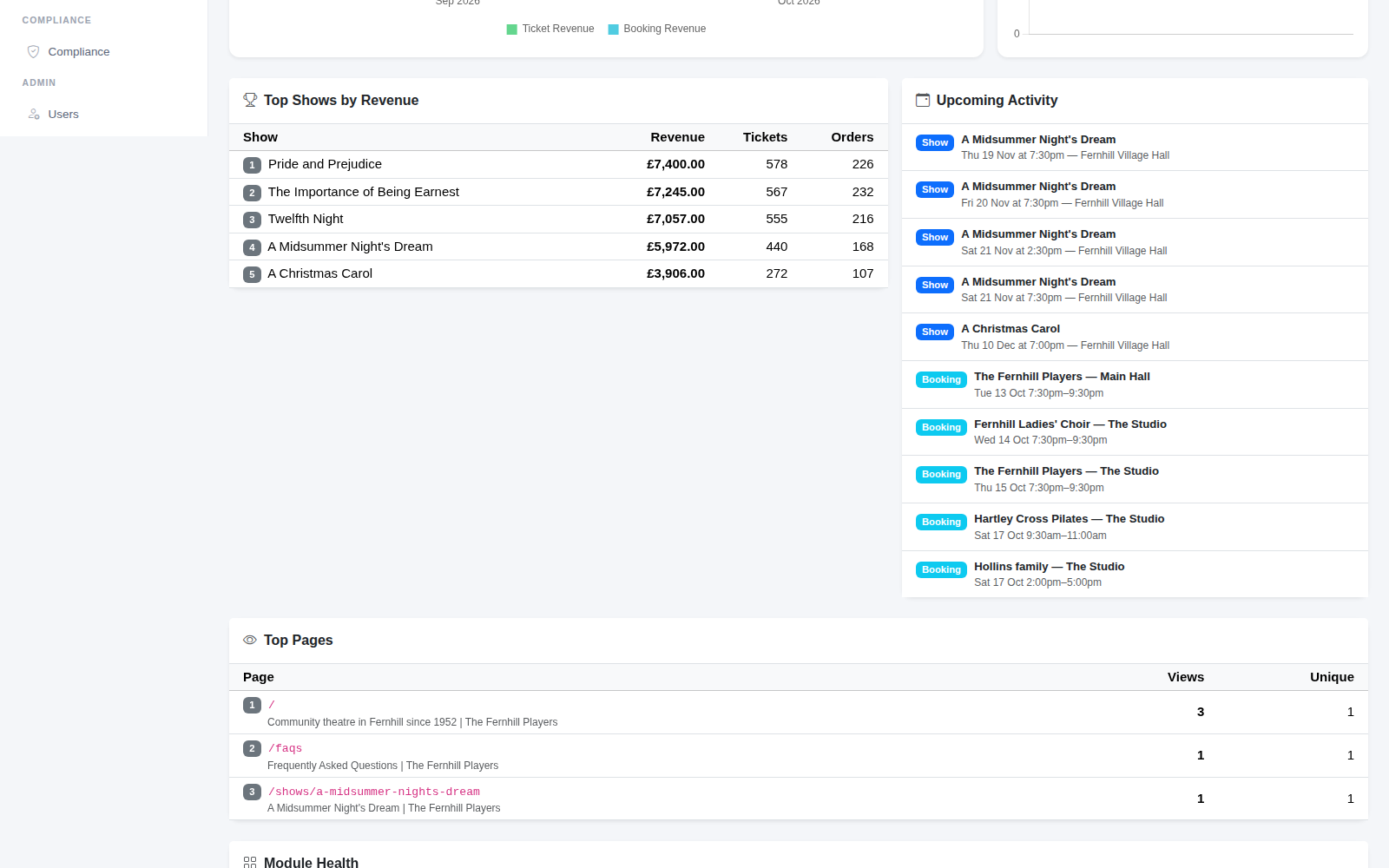Click the Orders column header
Viewport: 1389px width, 868px height.
pyautogui.click(x=852, y=137)
